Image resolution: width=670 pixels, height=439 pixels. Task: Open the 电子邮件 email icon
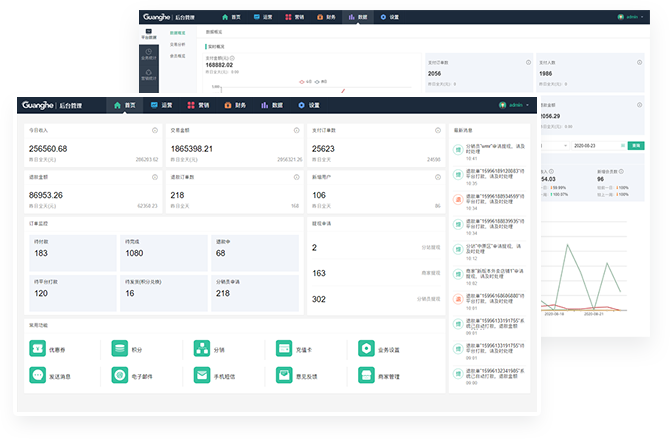(120, 376)
